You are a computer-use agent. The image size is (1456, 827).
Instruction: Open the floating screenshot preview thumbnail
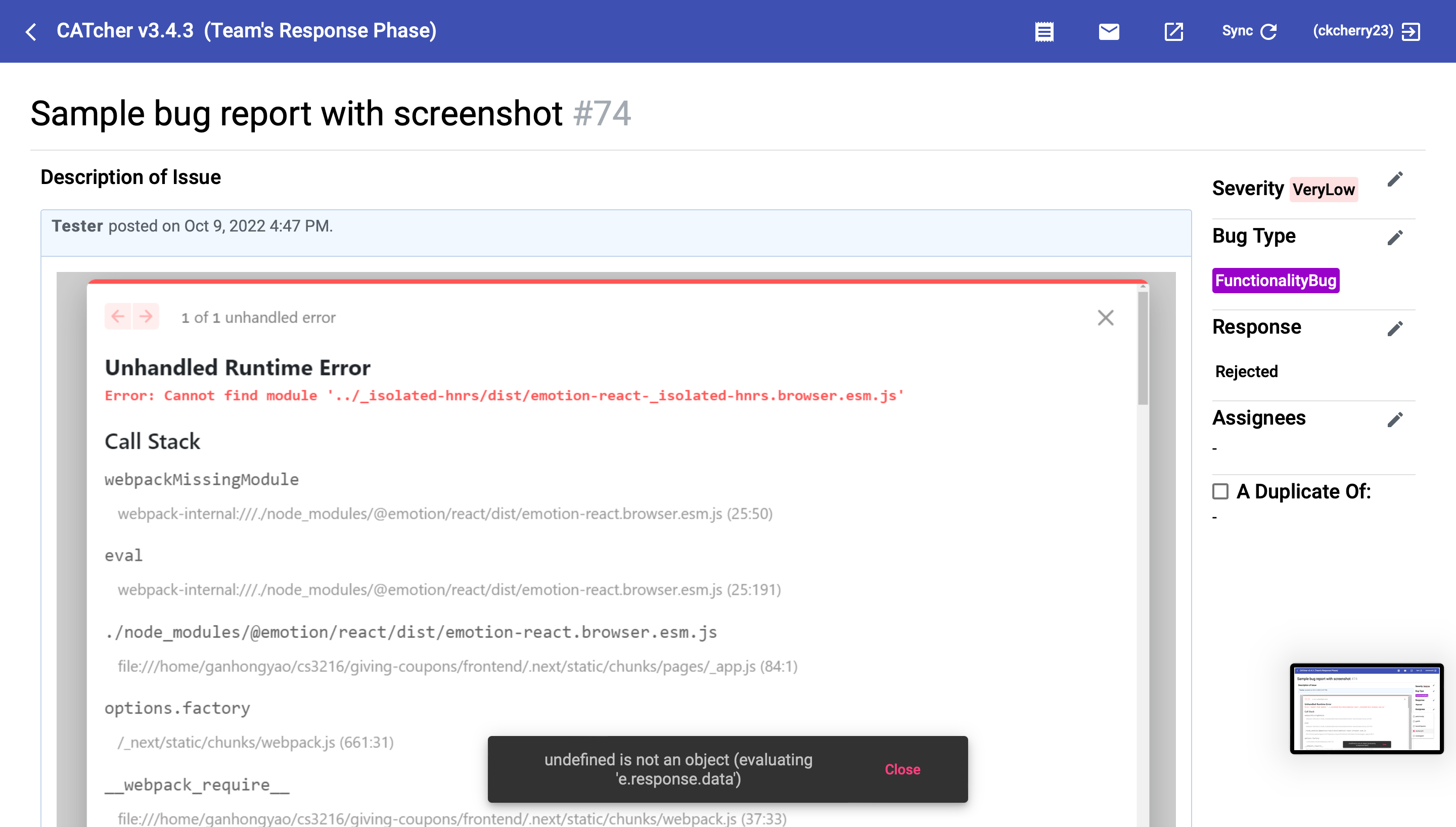[x=1367, y=708]
